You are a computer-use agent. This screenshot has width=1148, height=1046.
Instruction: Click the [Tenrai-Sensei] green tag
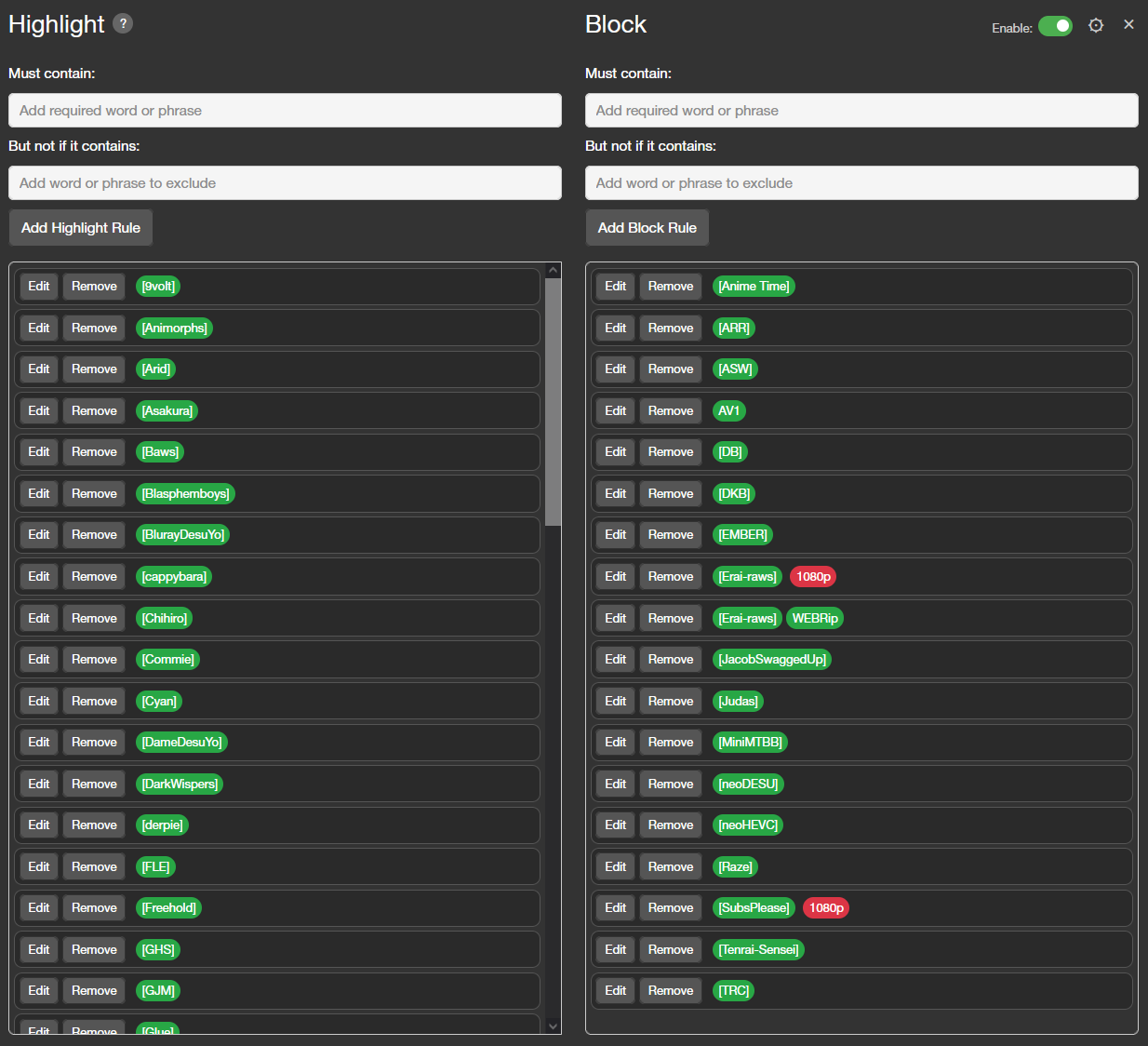point(758,949)
